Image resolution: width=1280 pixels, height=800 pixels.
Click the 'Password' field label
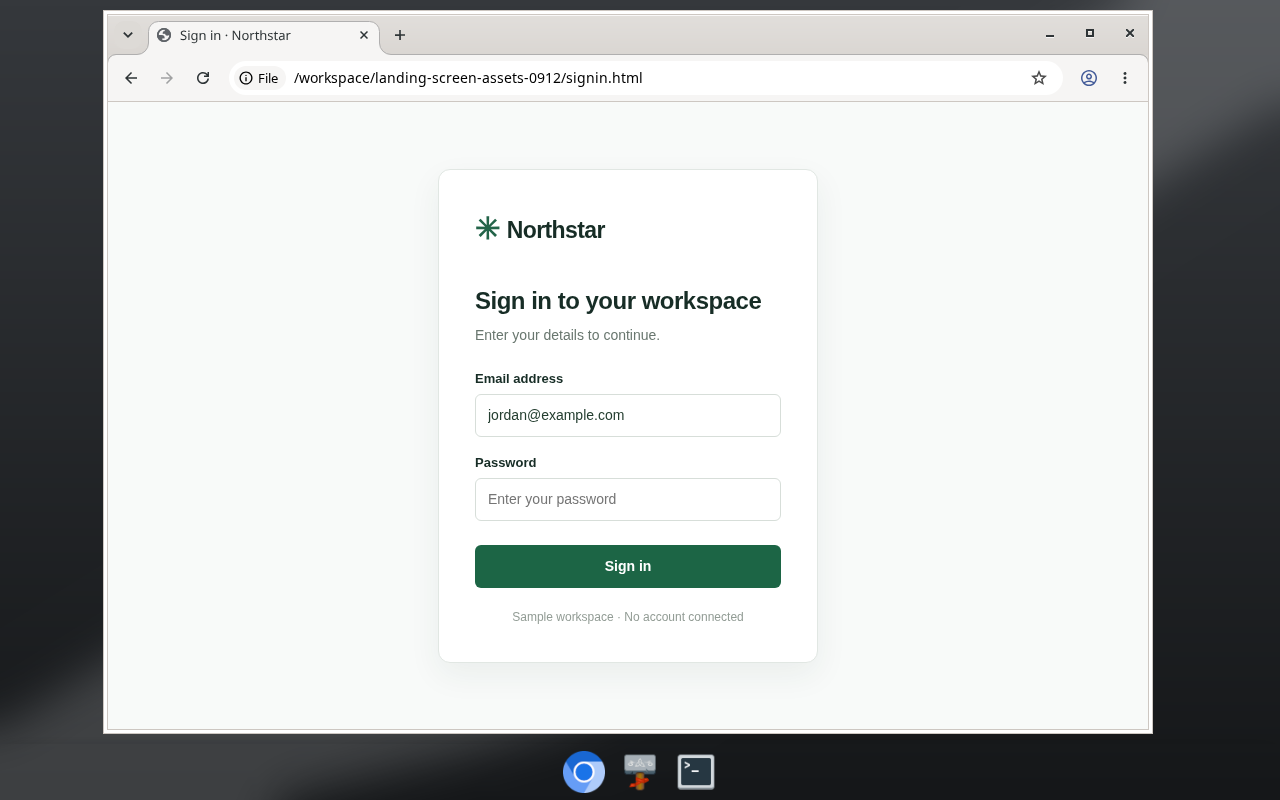(505, 463)
